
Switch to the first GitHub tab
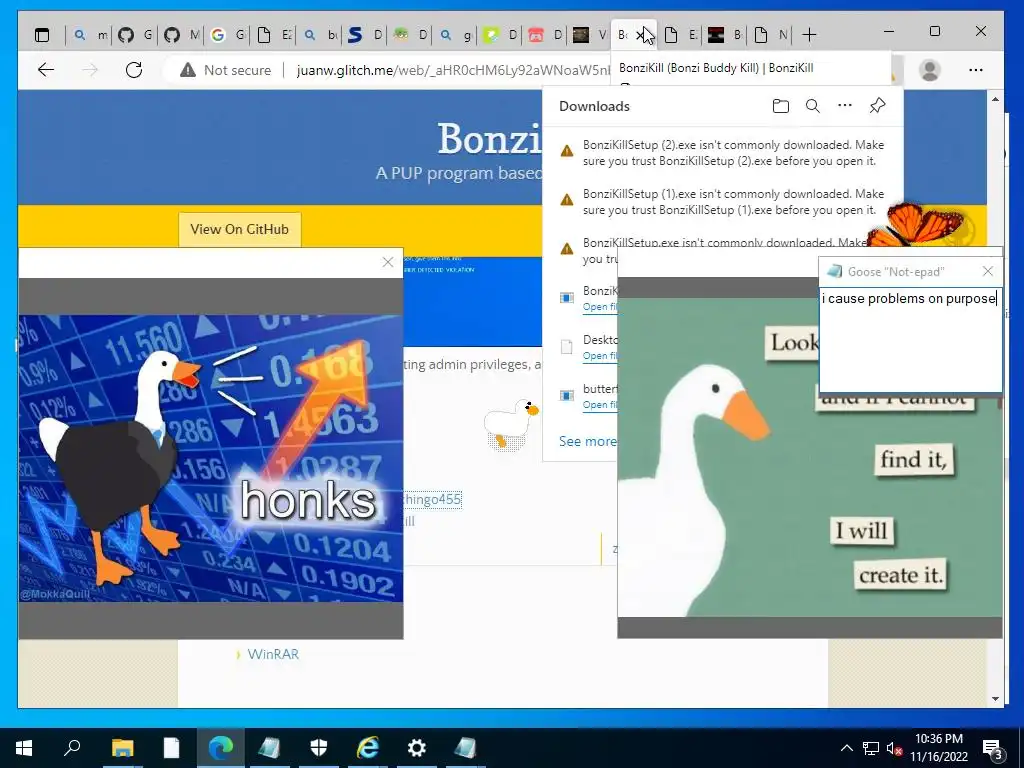135,35
